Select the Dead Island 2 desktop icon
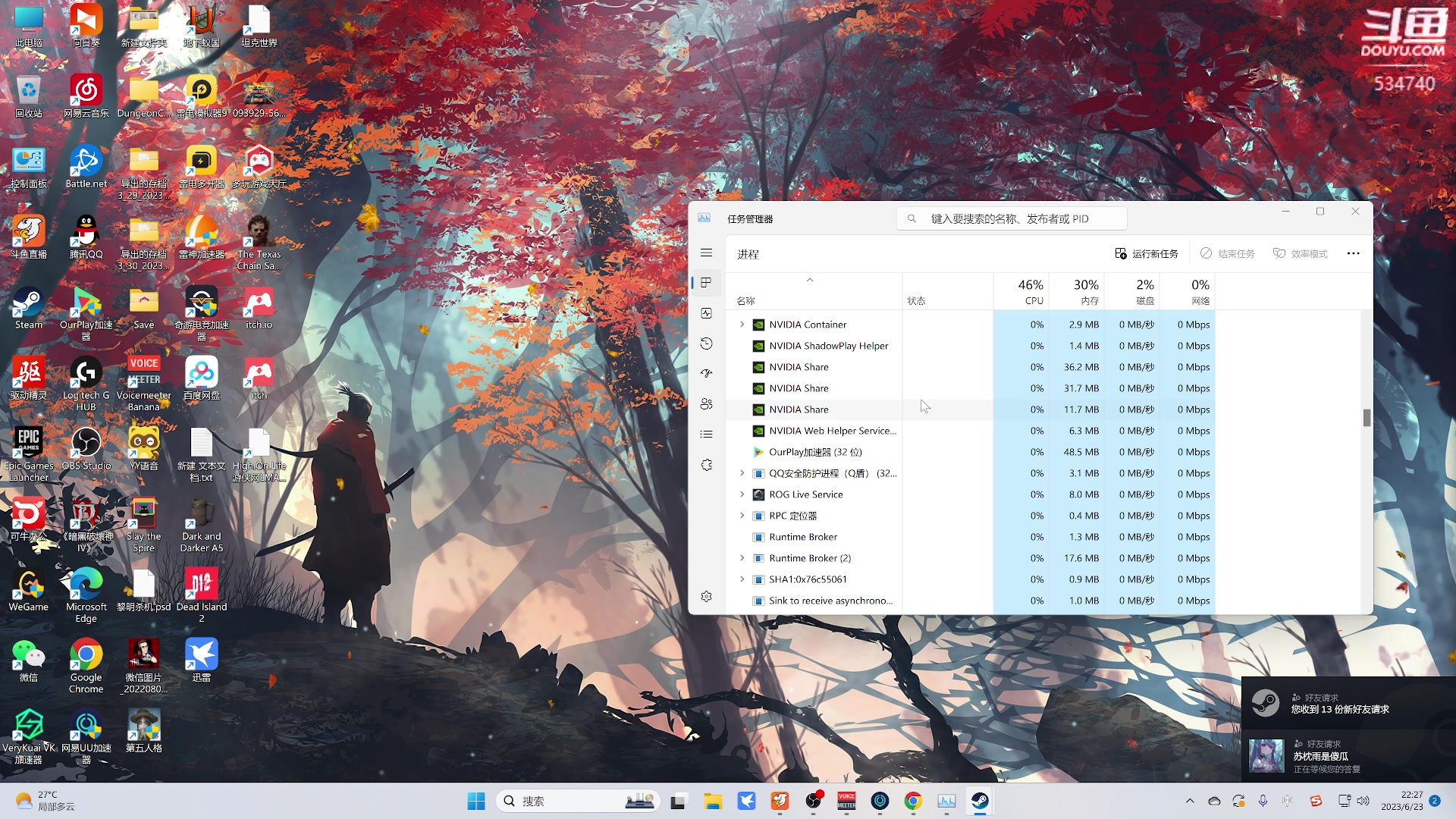Screen dimensions: 1456x819 (x=202, y=595)
